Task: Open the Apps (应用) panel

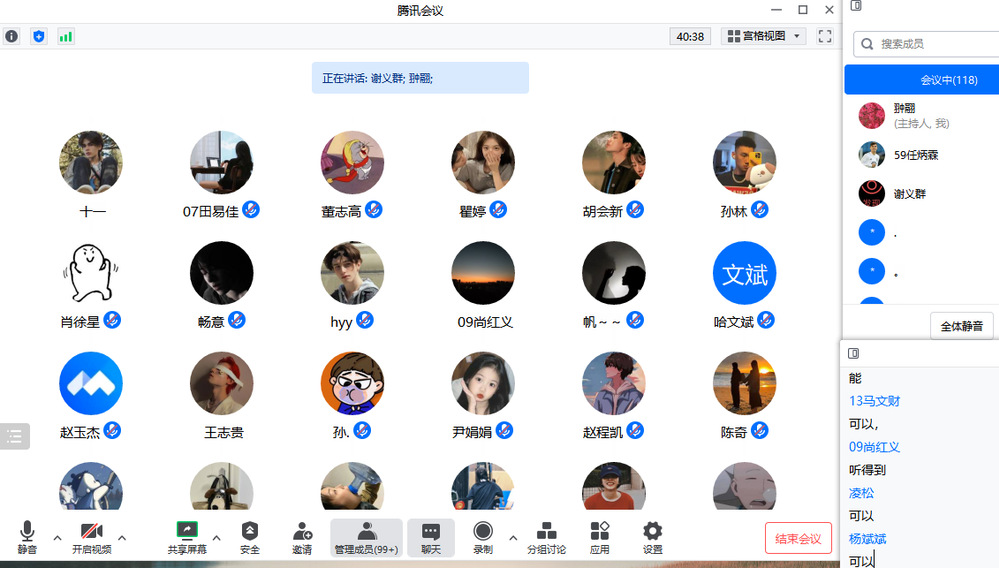Action: (600, 538)
